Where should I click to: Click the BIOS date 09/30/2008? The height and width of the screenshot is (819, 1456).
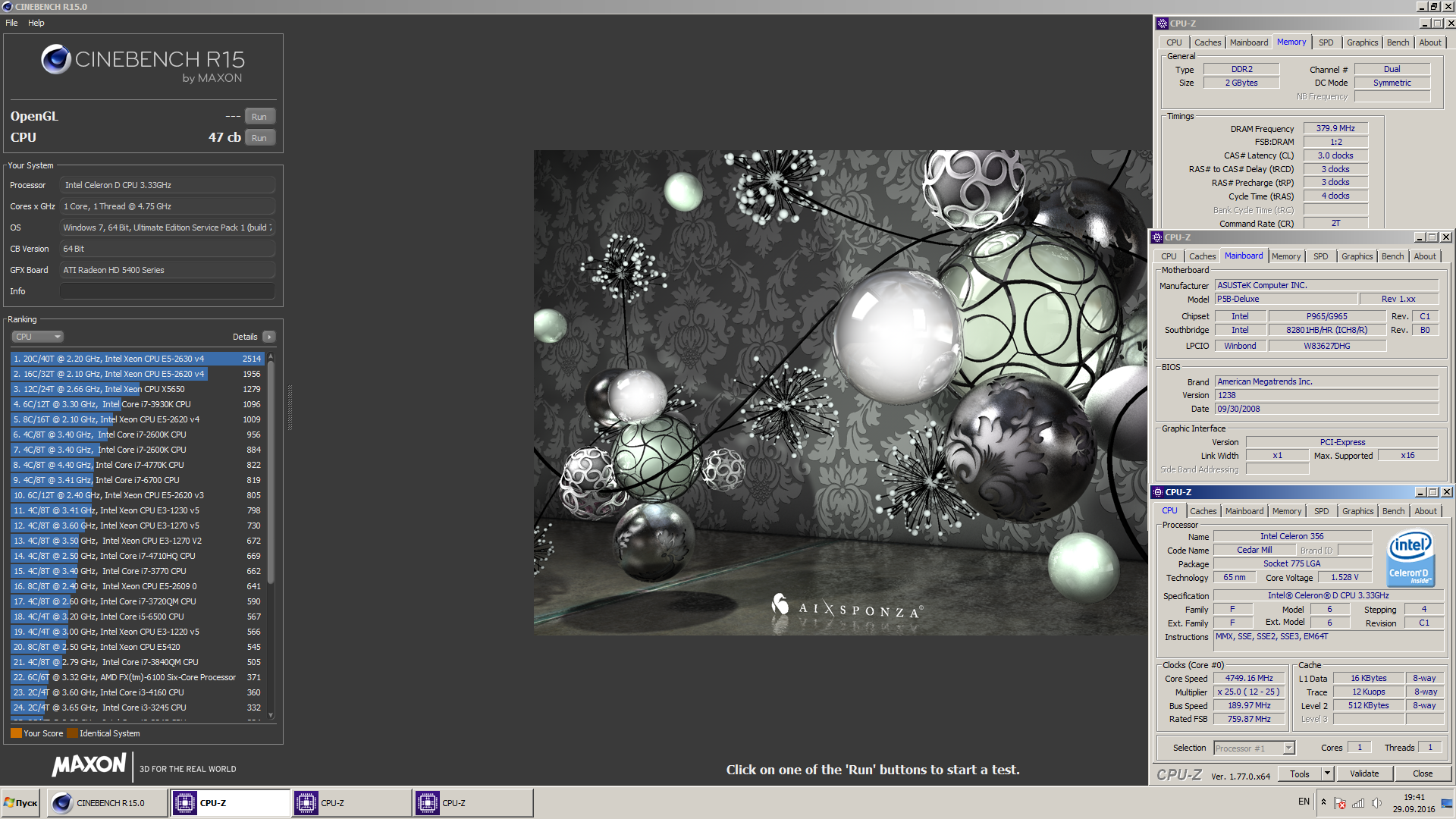tap(1326, 409)
